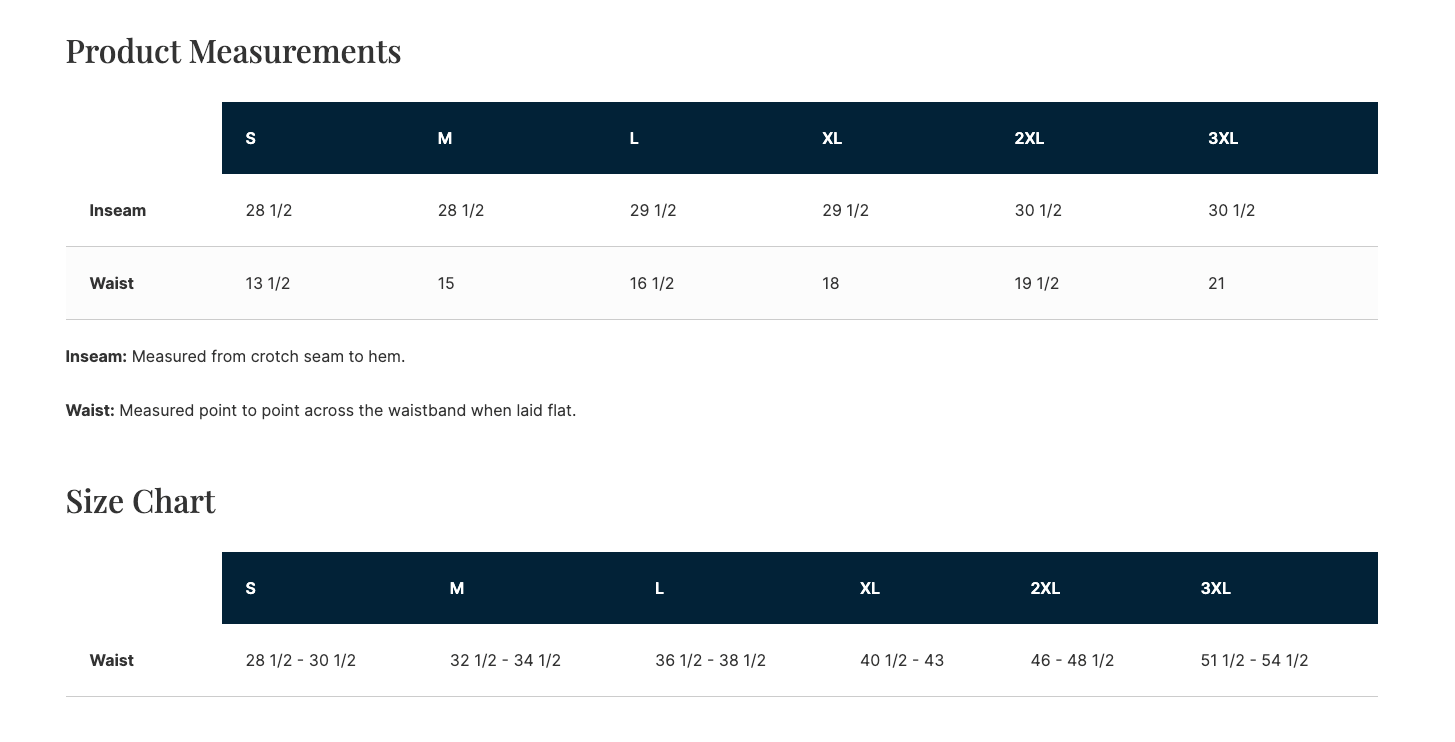Click the 18 waist value under XL

[x=831, y=283]
